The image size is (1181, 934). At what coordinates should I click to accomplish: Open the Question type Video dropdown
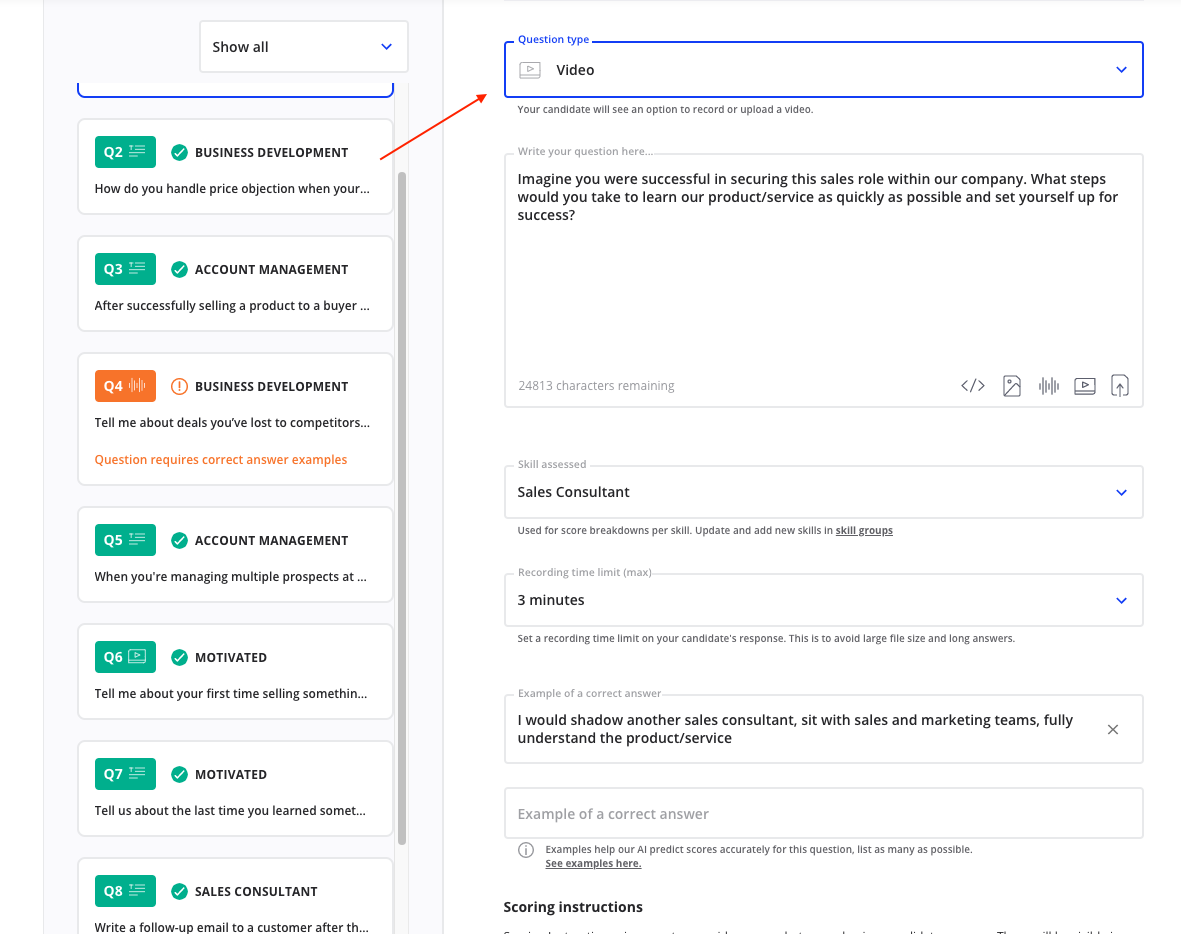point(823,70)
